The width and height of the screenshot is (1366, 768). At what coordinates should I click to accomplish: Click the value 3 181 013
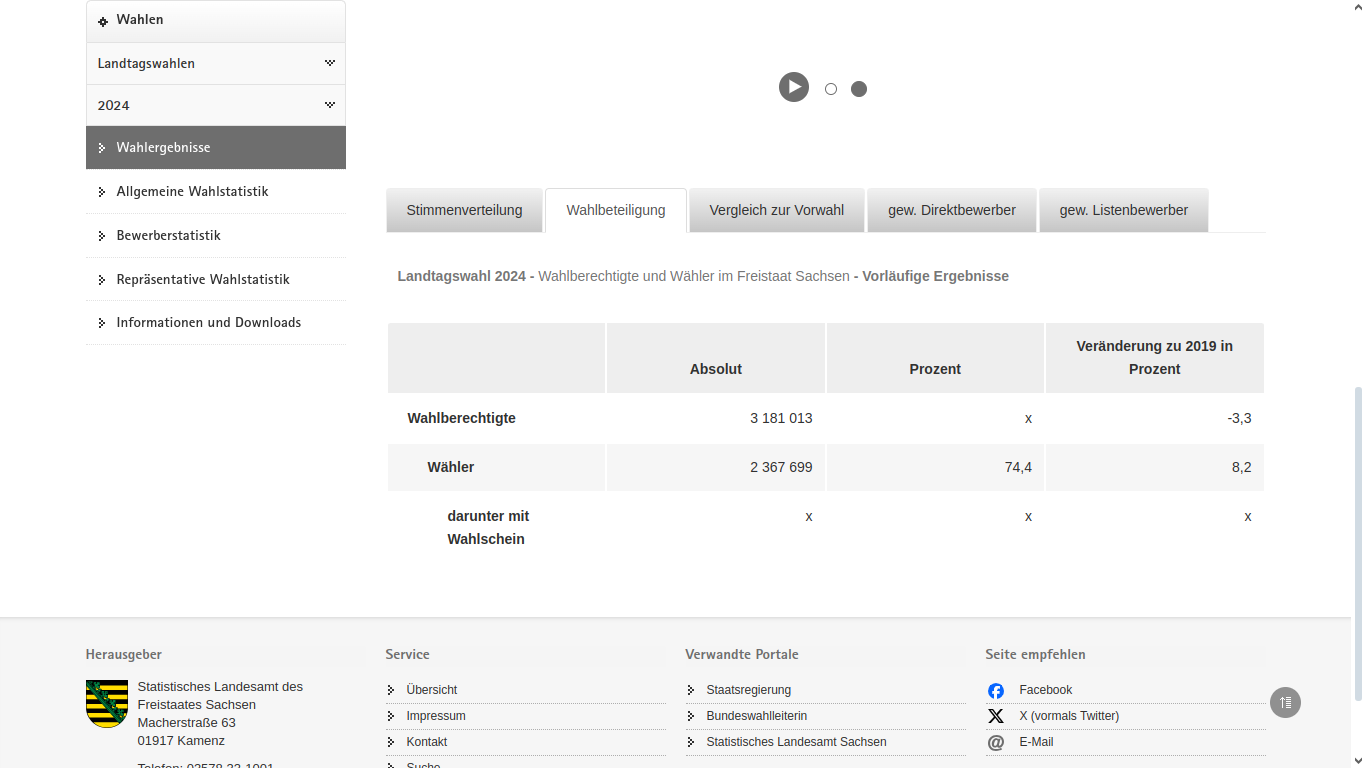[x=781, y=418]
